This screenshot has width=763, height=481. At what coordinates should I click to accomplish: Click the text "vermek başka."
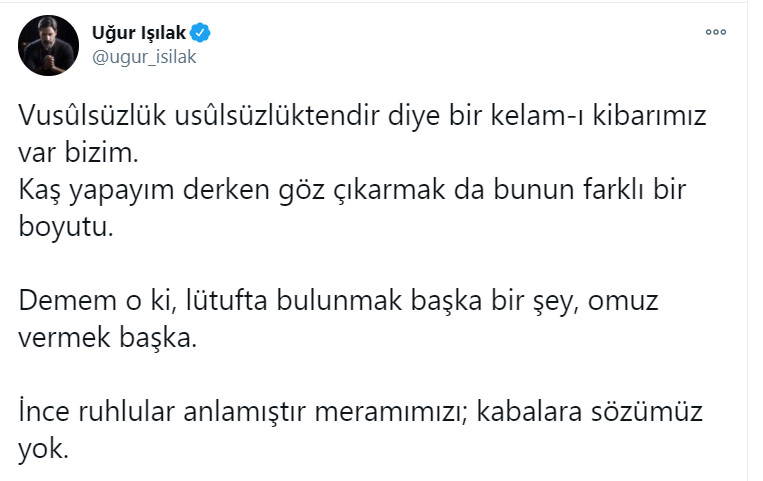109,338
